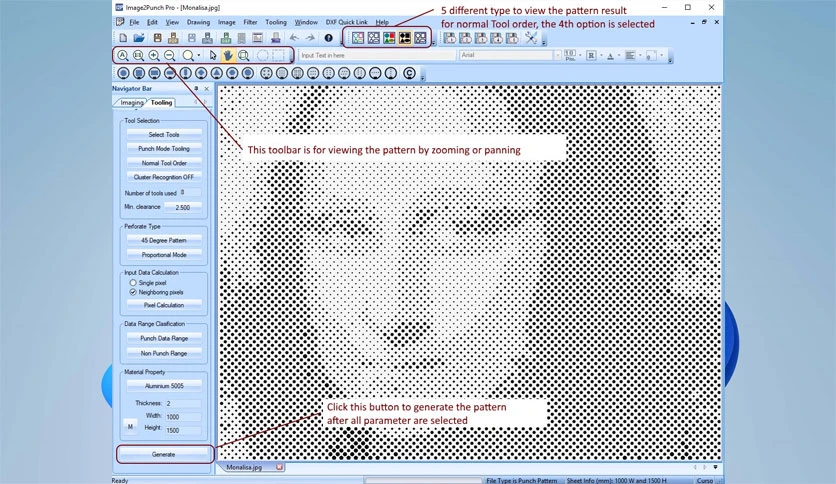Select the highlighted black-and-white pattern view icon

click(x=405, y=38)
